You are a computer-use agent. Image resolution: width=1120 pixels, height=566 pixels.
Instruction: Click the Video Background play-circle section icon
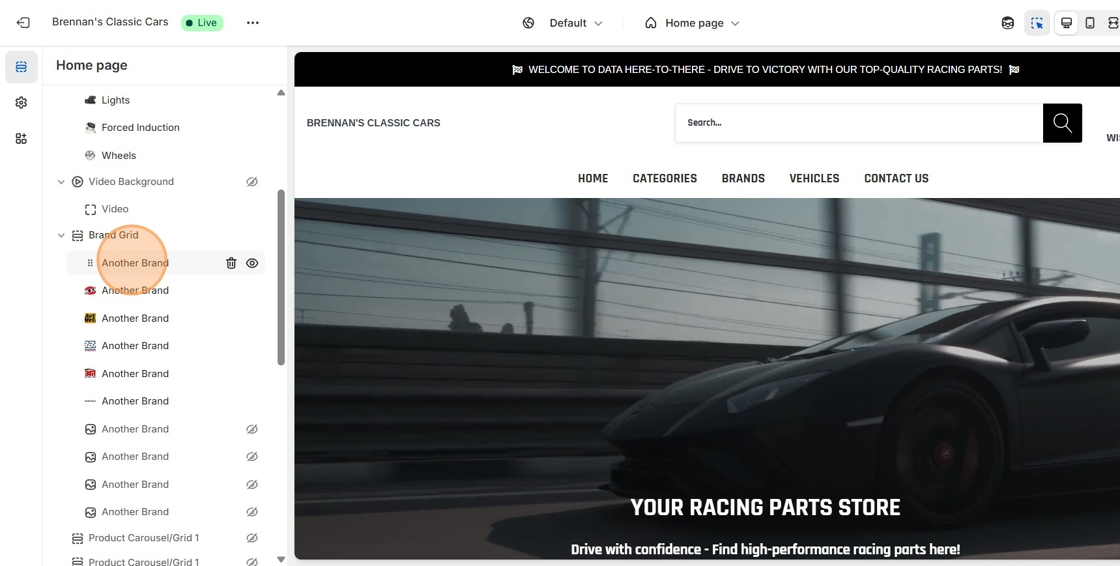tap(77, 182)
